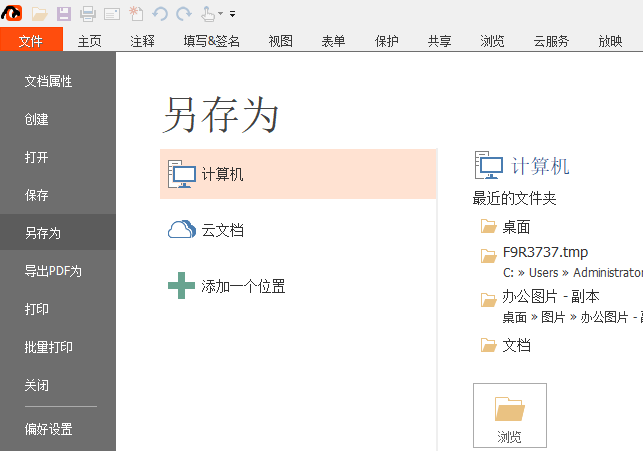Click the folder icon beside 文档

click(x=488, y=345)
